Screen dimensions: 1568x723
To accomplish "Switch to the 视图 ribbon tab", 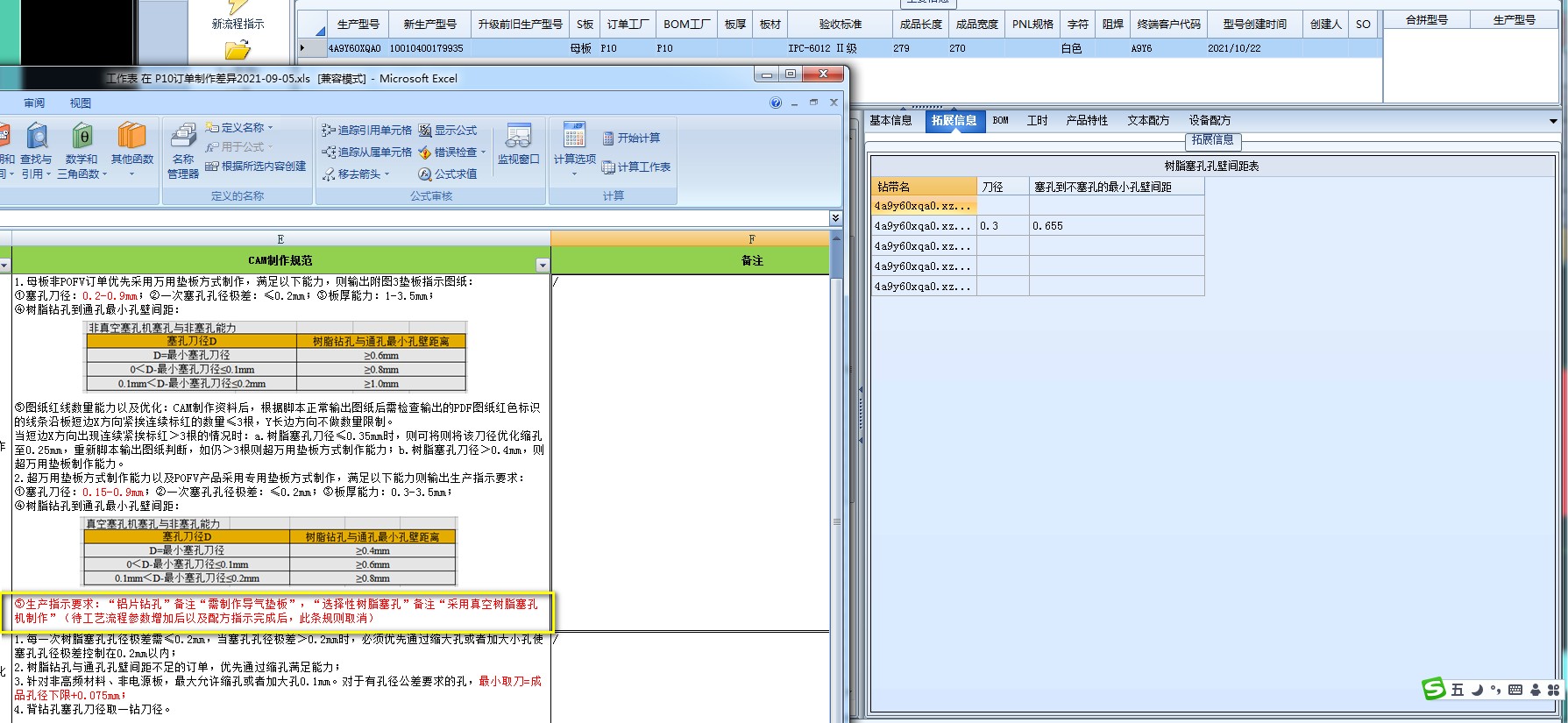I will [81, 103].
